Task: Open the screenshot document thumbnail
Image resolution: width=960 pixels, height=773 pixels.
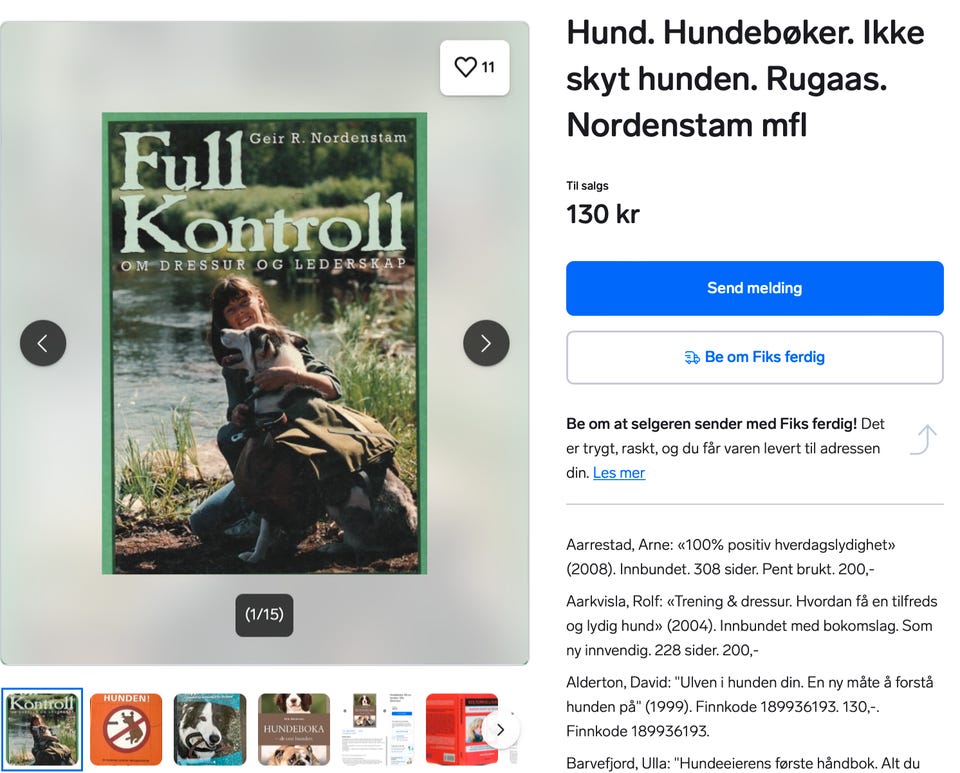Action: (378, 729)
